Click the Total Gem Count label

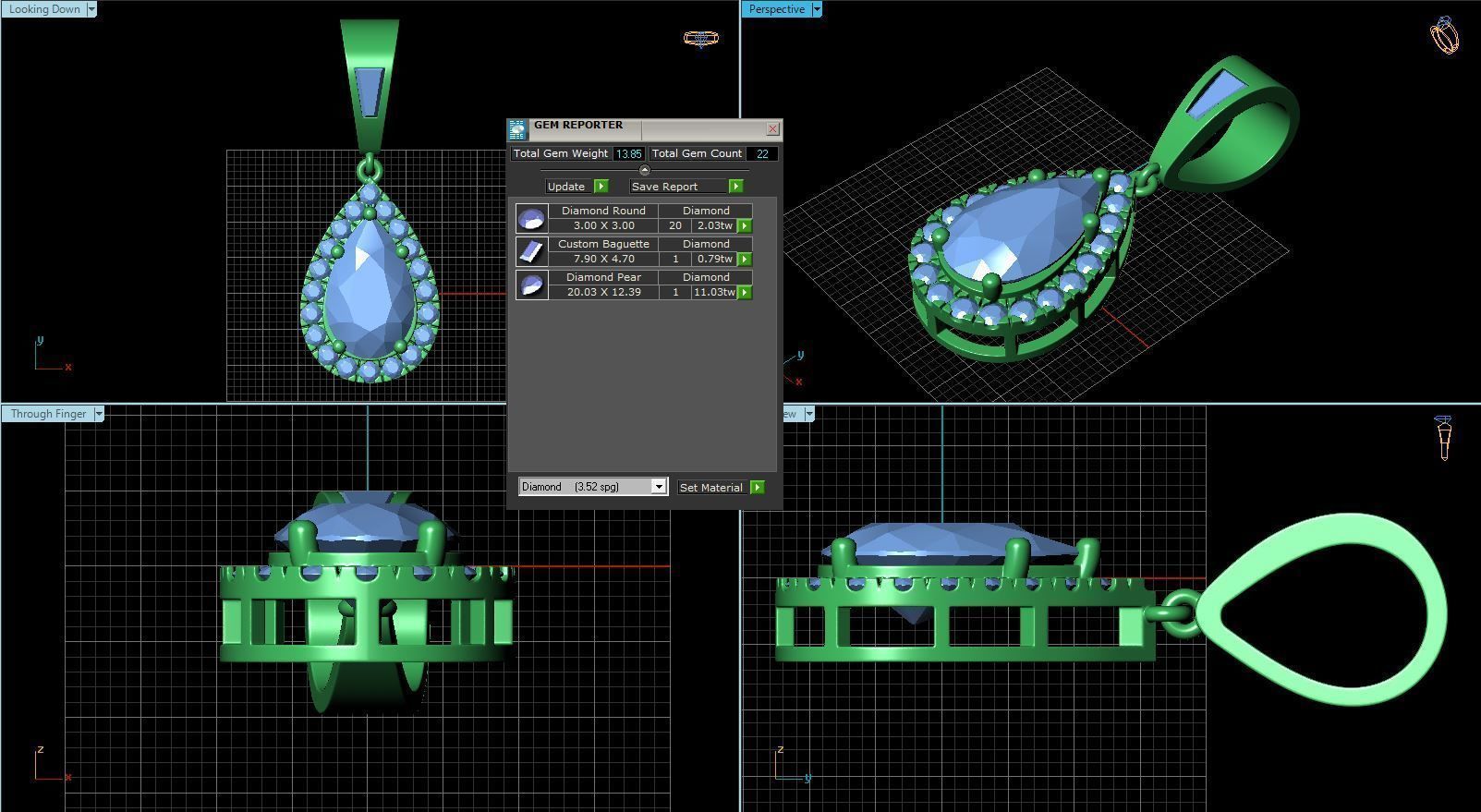coord(698,154)
